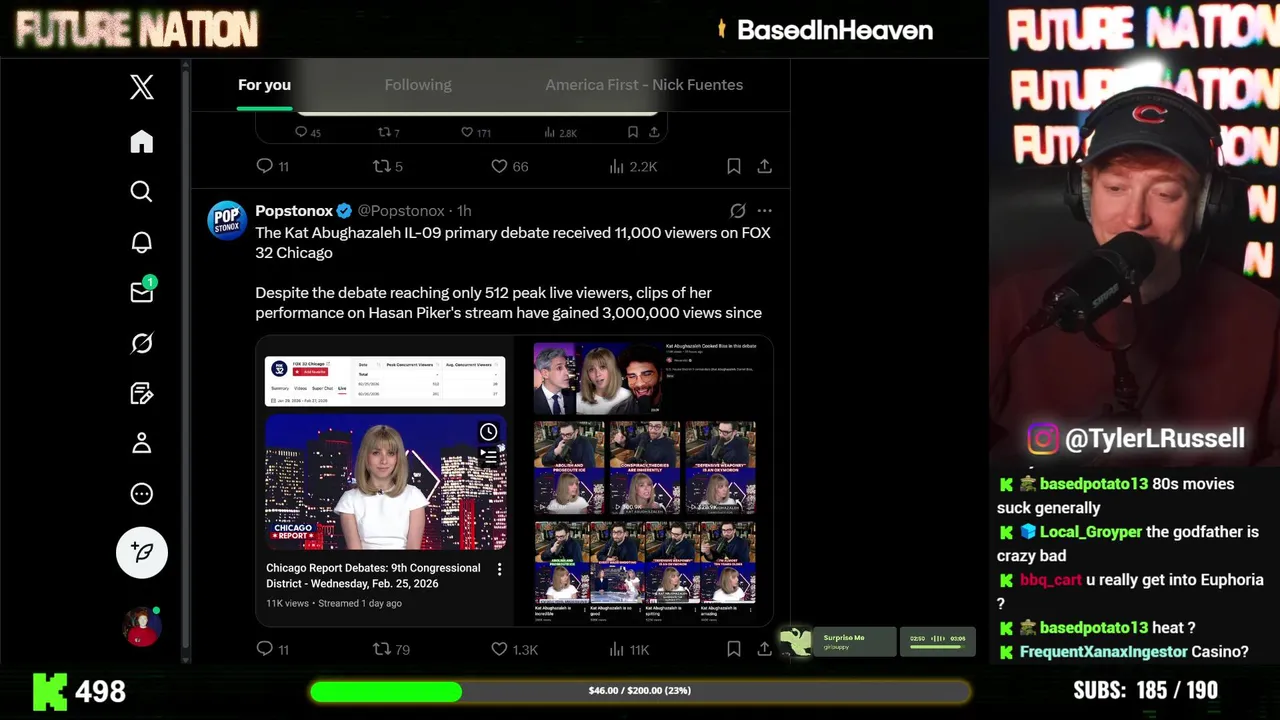Click the music player progress bar
Screen dimensions: 1280x720
[938, 648]
